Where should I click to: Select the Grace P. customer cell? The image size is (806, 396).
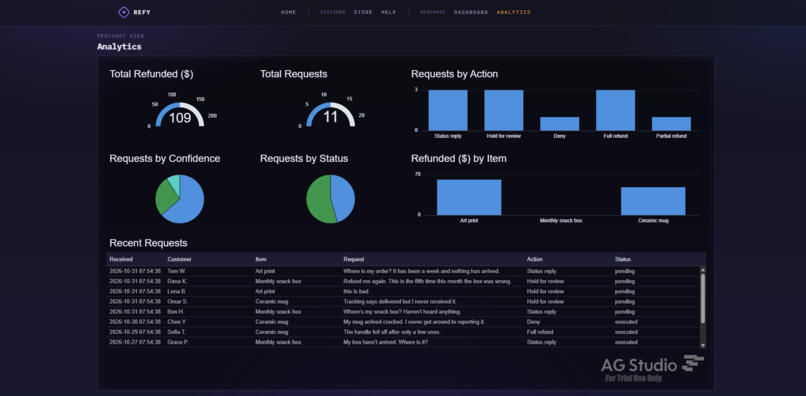[x=178, y=342]
